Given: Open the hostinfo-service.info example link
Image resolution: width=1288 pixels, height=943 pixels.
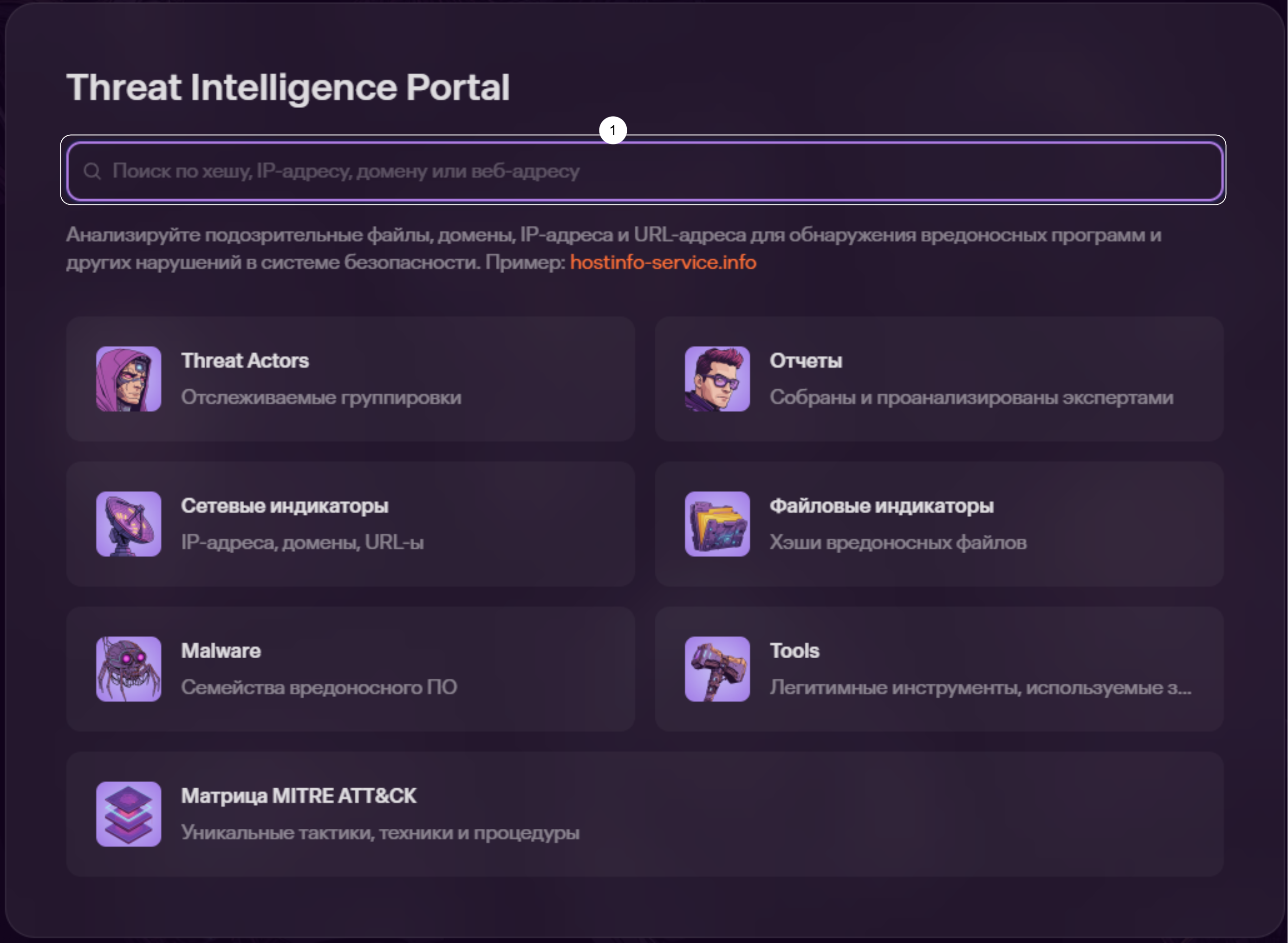Looking at the screenshot, I should tap(663, 262).
